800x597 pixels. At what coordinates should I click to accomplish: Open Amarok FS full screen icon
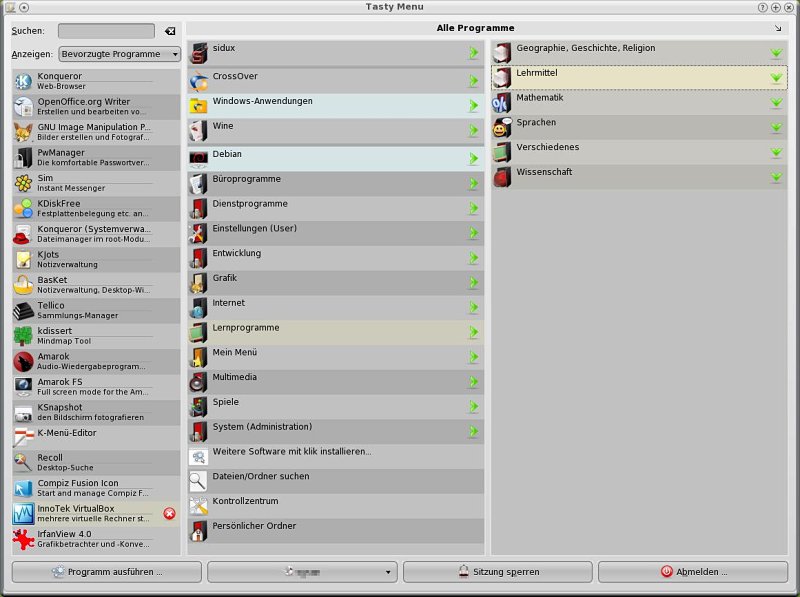23,387
